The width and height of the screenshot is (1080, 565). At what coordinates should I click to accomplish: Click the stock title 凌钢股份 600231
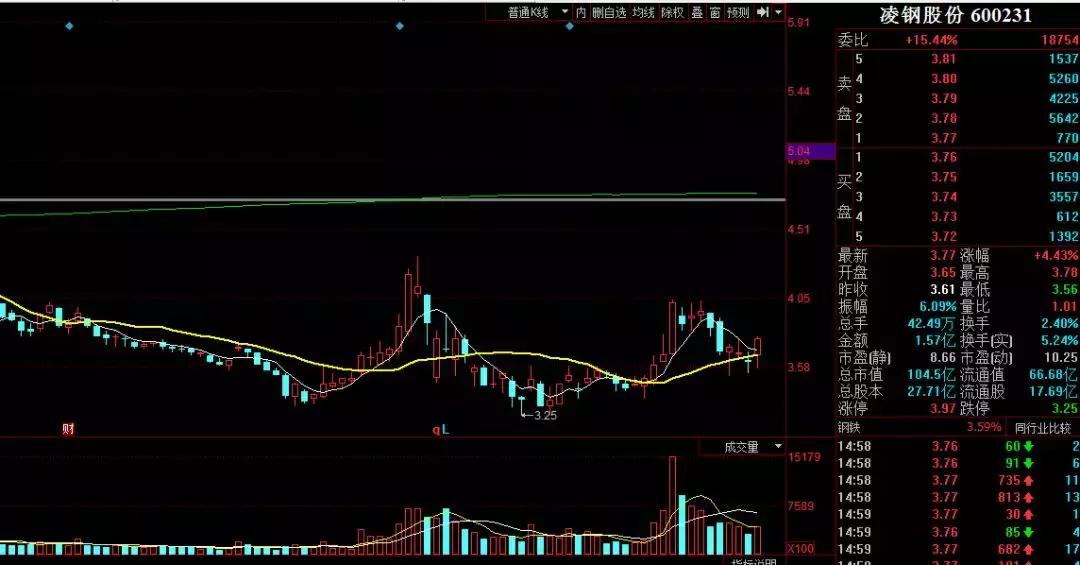click(x=955, y=15)
